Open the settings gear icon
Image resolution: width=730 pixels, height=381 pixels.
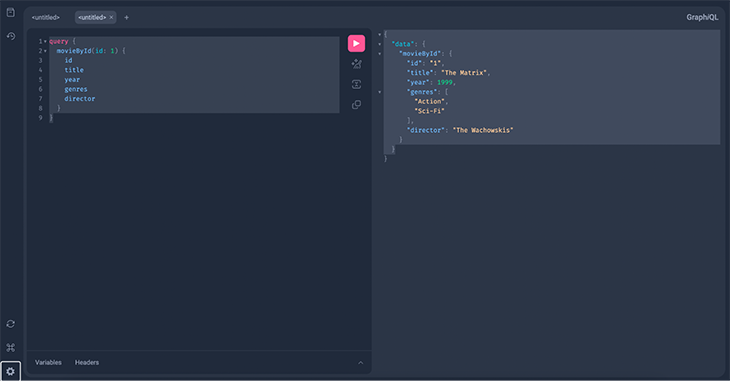[x=11, y=371]
